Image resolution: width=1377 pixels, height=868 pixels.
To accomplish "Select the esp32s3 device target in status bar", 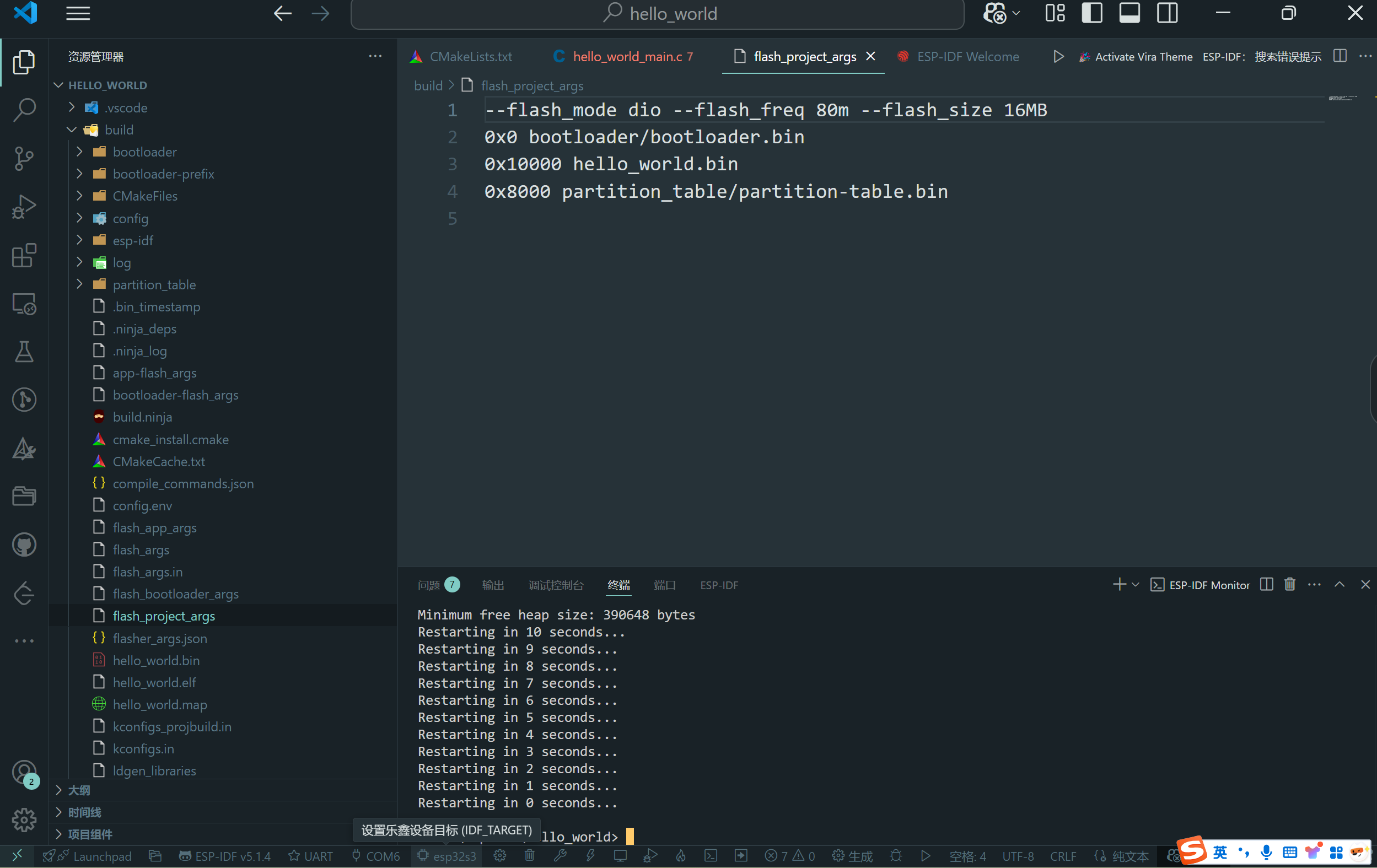I will pos(446,856).
